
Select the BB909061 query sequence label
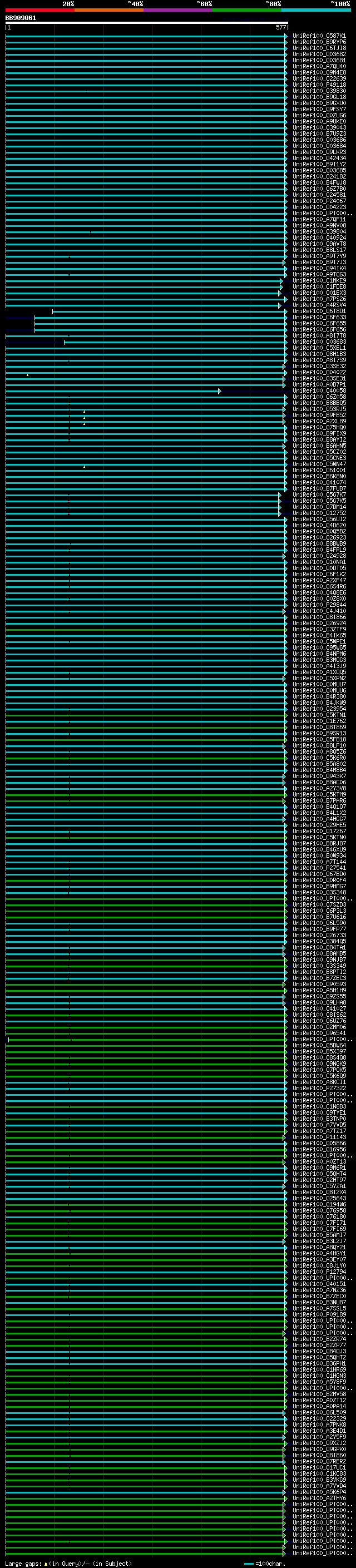point(21,18)
